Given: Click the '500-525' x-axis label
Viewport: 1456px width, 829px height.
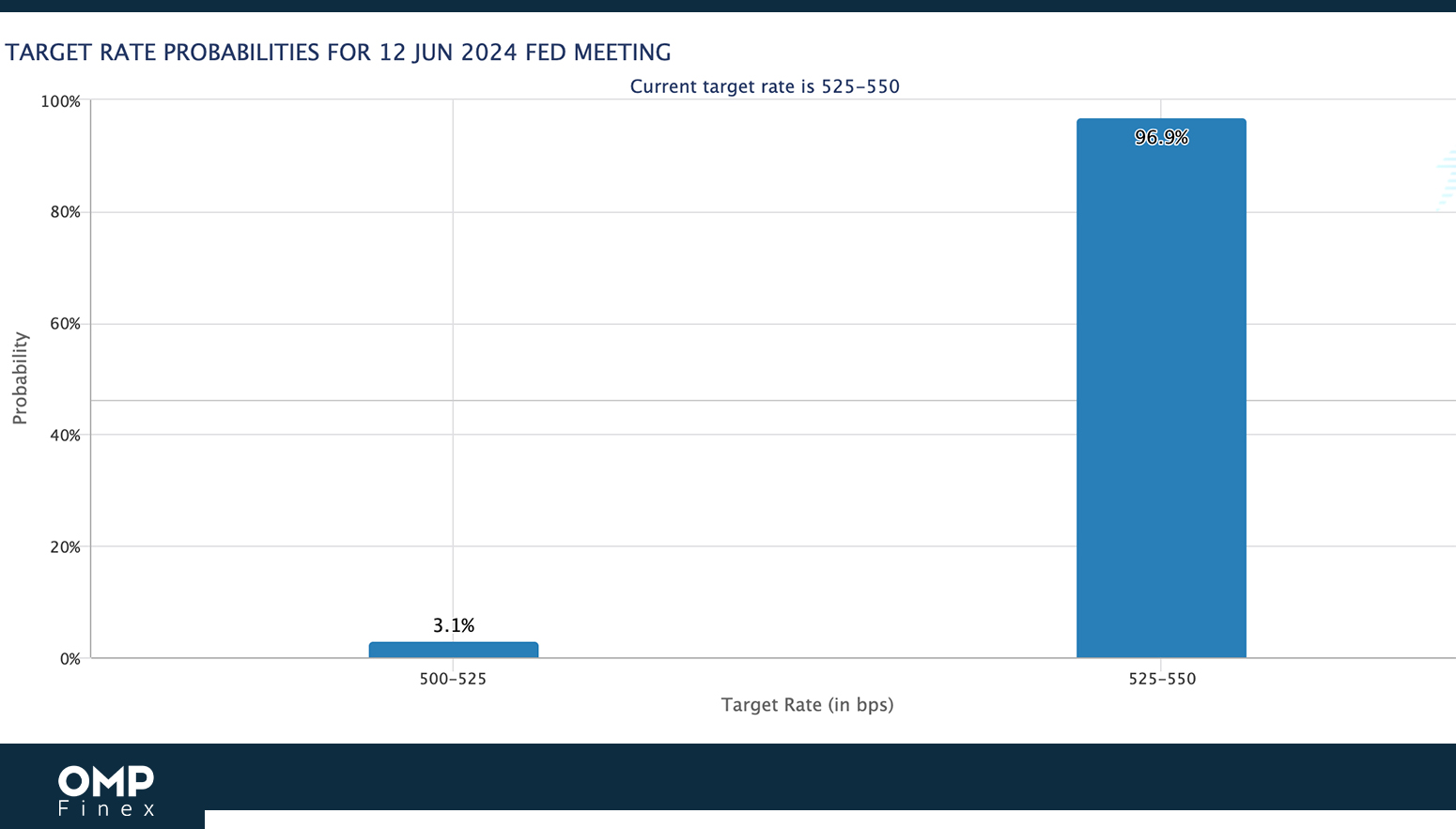Looking at the screenshot, I should [453, 679].
